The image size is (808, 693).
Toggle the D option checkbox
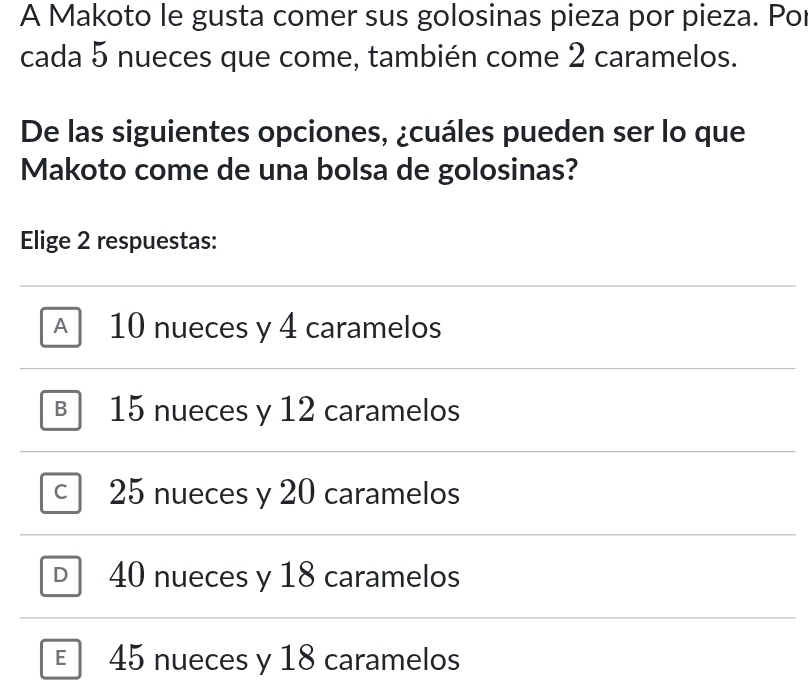click(61, 576)
